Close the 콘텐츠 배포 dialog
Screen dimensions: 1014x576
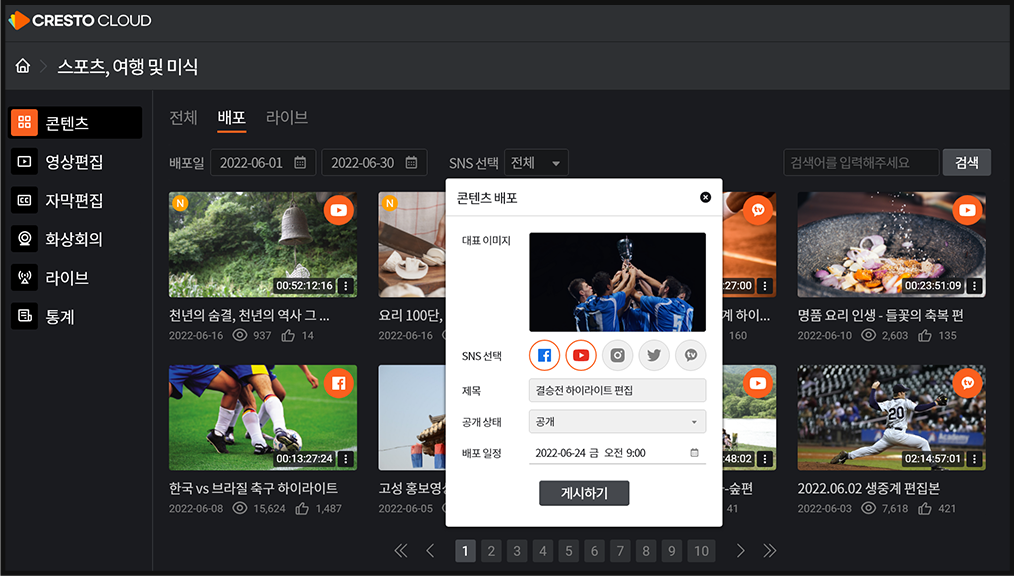tap(706, 197)
